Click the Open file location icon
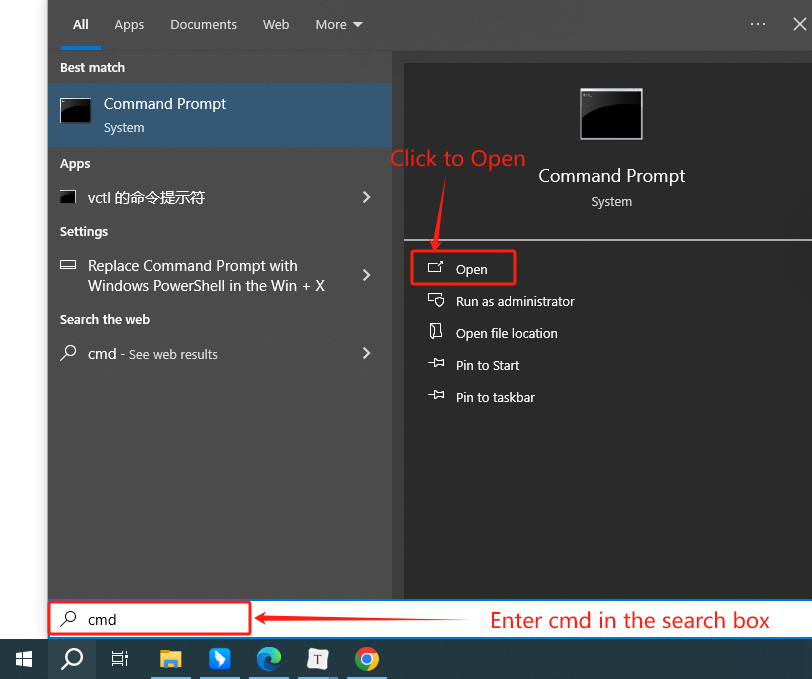This screenshot has width=812, height=679. 436,331
